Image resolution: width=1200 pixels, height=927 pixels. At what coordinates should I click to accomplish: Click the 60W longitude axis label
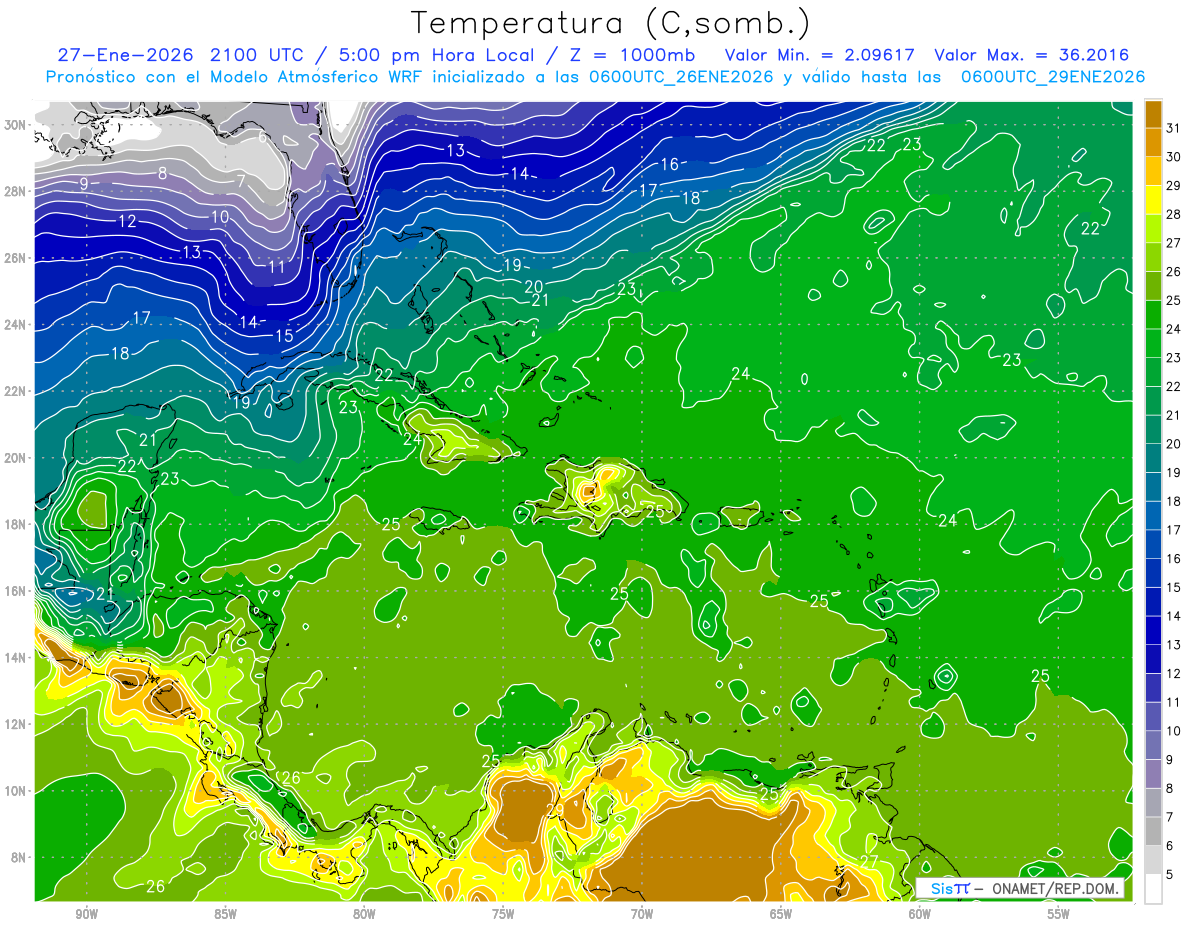pos(920,914)
